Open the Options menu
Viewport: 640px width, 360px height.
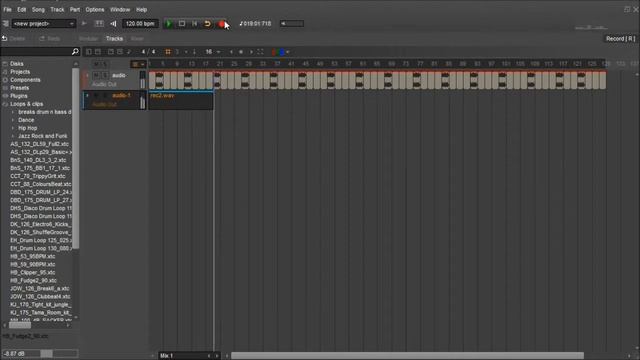pyautogui.click(x=95, y=9)
